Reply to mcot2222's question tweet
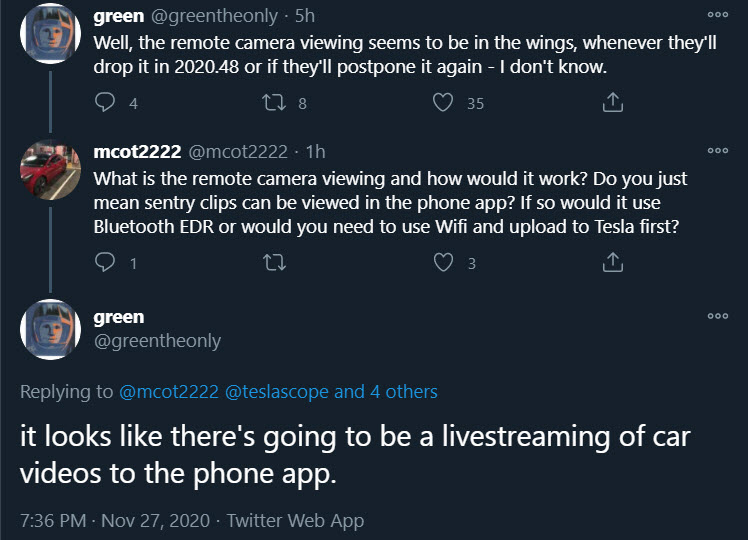 (x=105, y=262)
